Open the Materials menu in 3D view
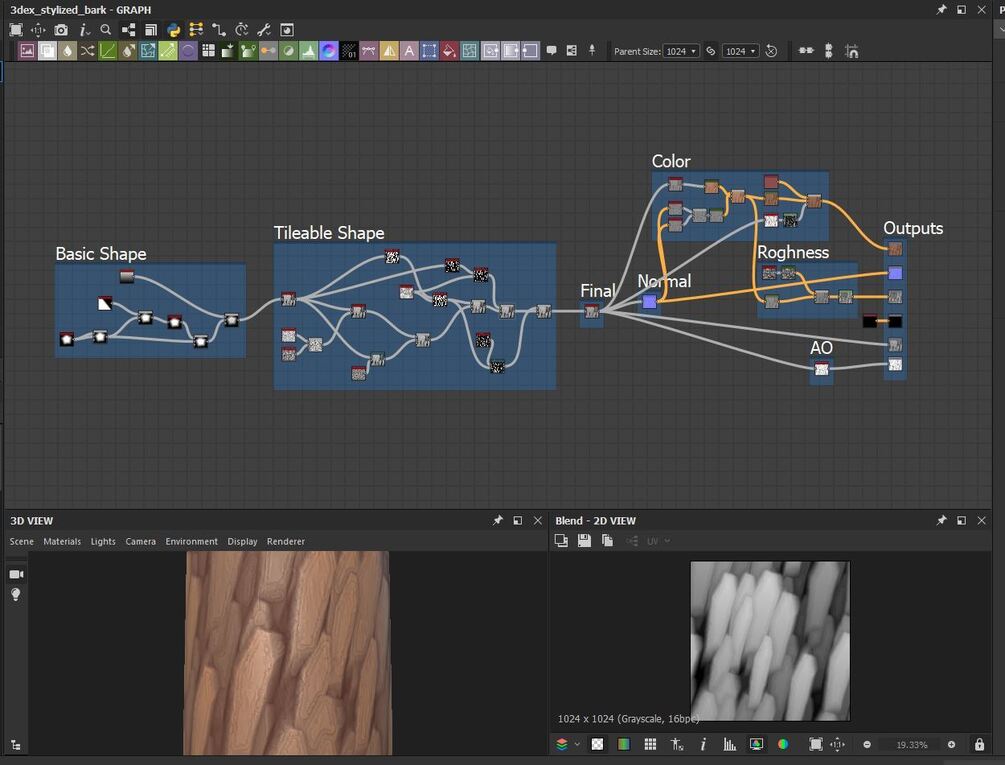The image size is (1005, 765). [62, 541]
